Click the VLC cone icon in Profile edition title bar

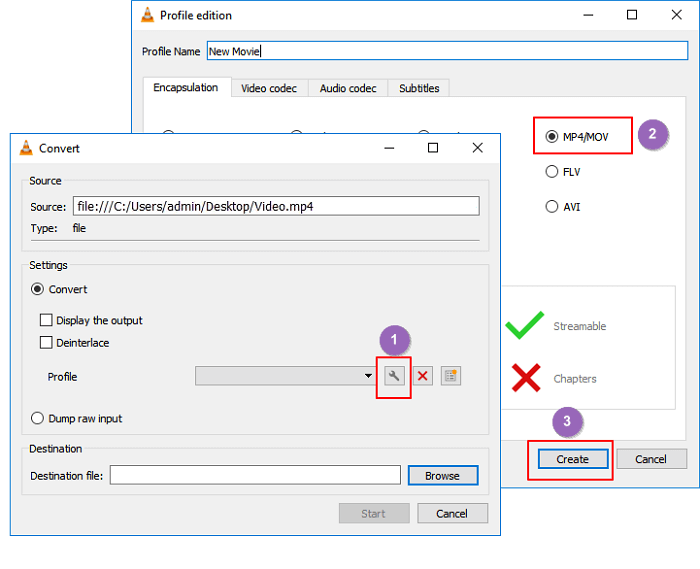146,15
